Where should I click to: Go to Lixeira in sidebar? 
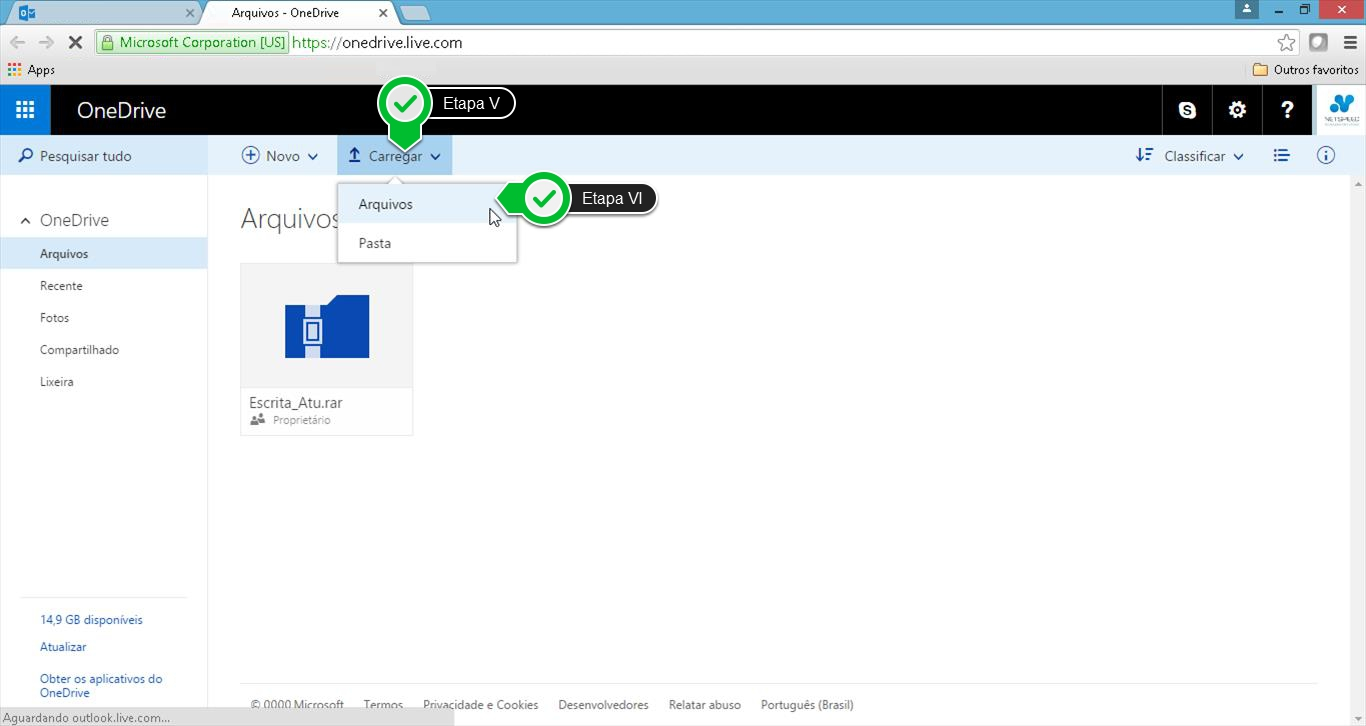(x=57, y=382)
